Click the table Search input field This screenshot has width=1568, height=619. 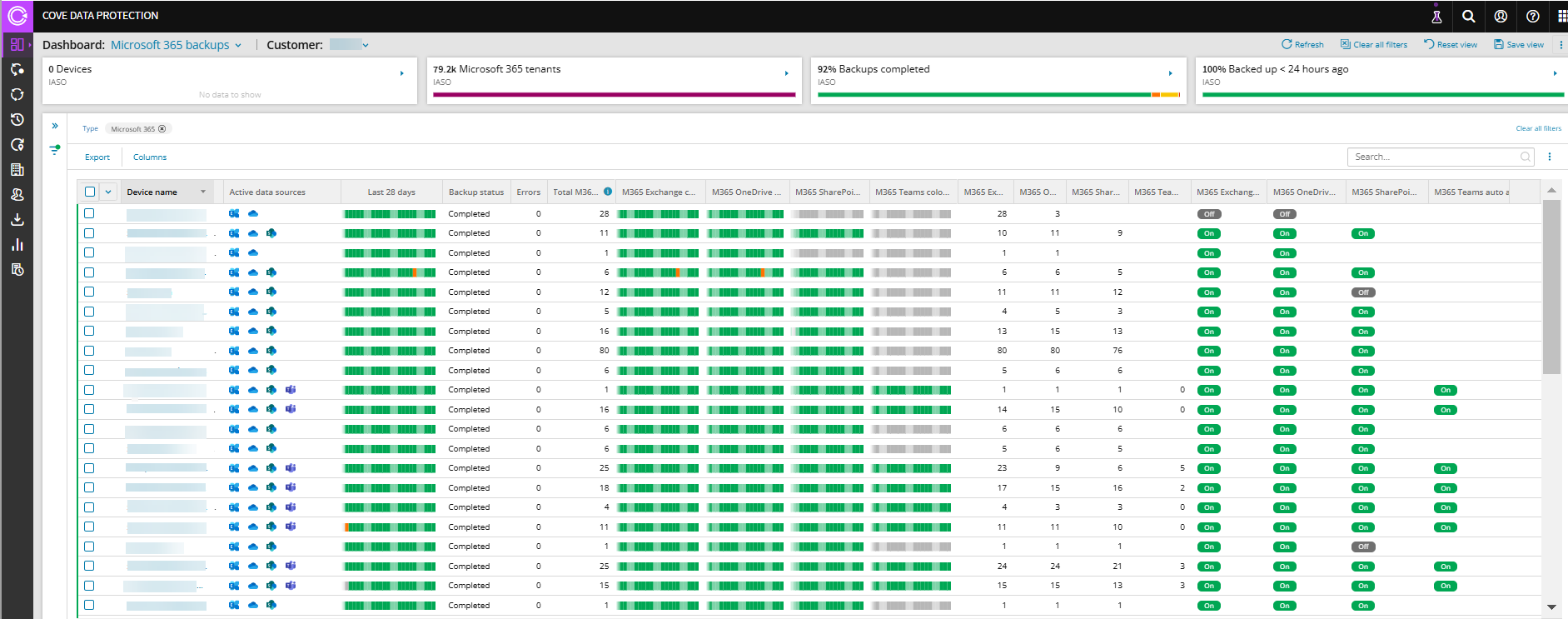tap(1434, 157)
